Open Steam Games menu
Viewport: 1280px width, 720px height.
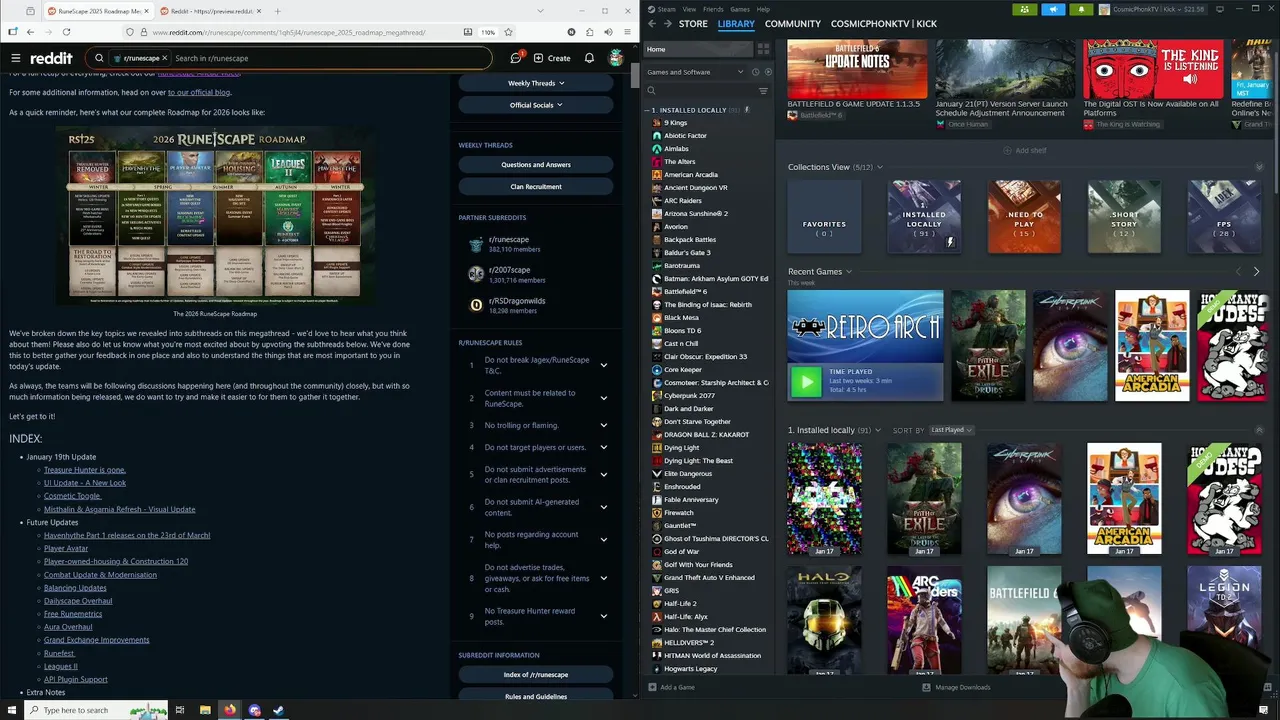tap(740, 9)
